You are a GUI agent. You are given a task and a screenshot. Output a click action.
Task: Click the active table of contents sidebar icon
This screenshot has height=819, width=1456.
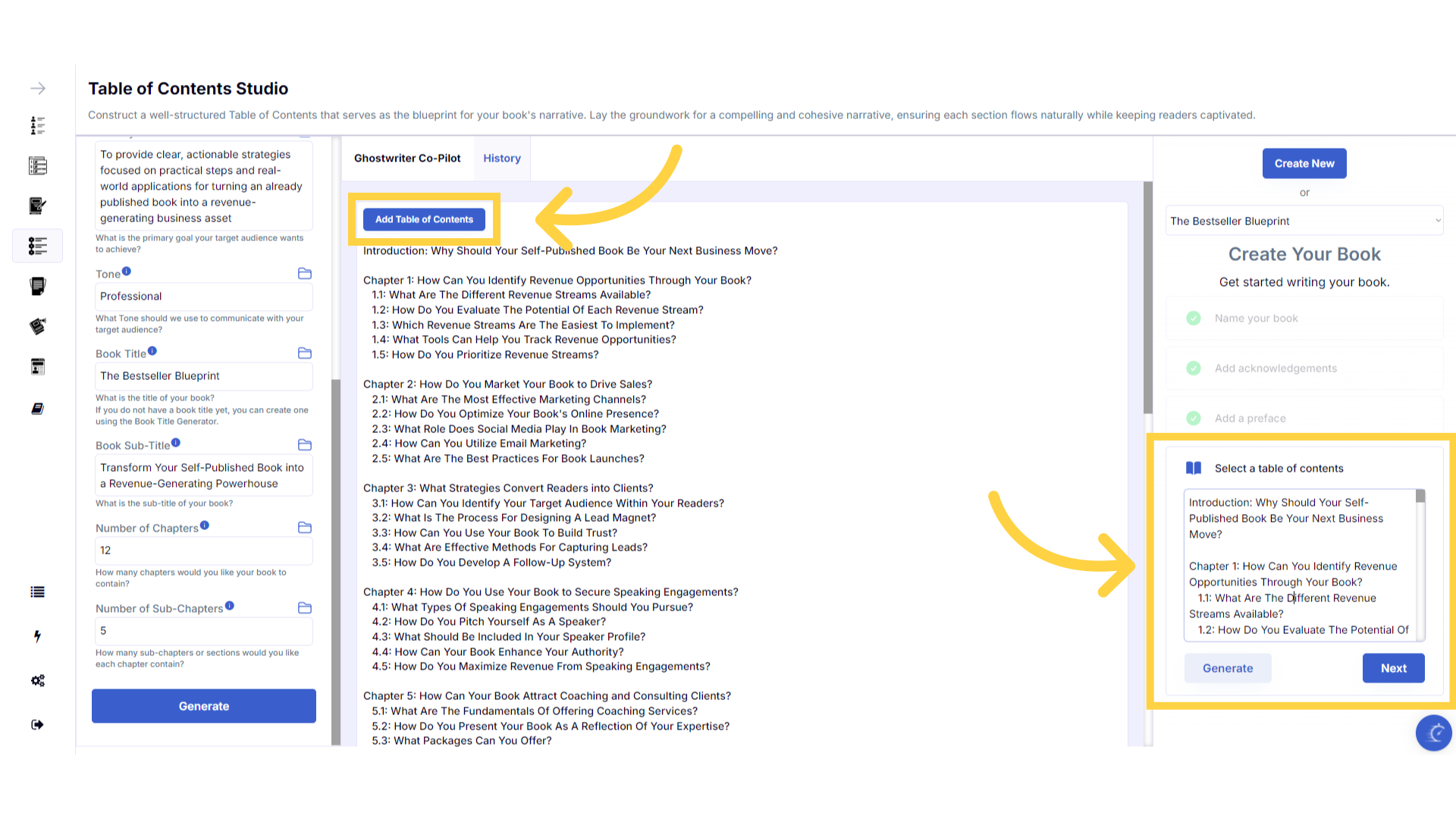[x=37, y=246]
